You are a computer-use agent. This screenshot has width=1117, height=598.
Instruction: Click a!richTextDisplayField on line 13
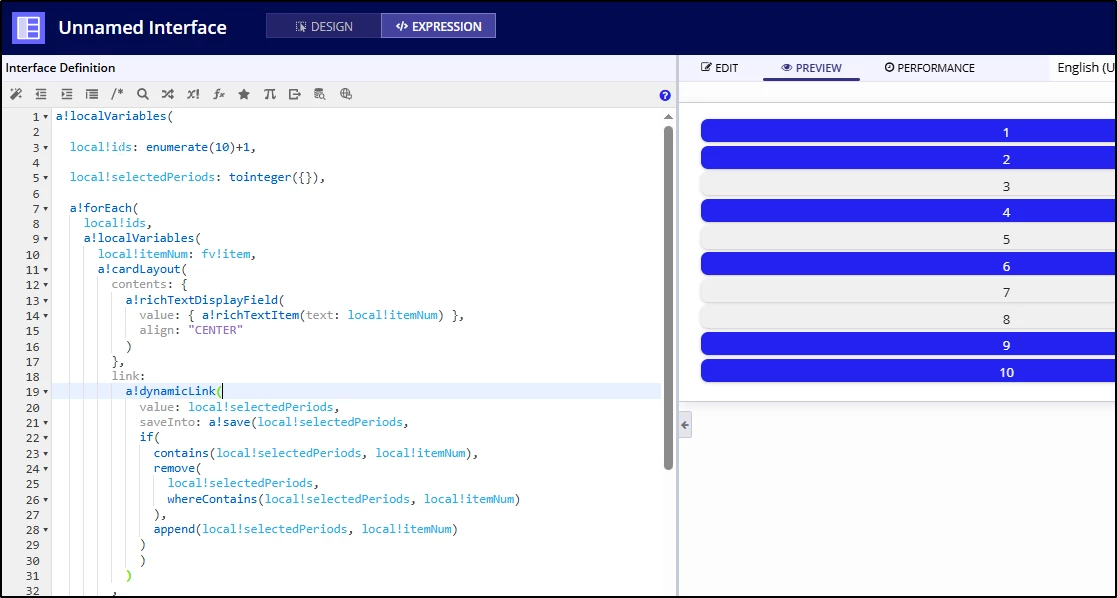202,300
